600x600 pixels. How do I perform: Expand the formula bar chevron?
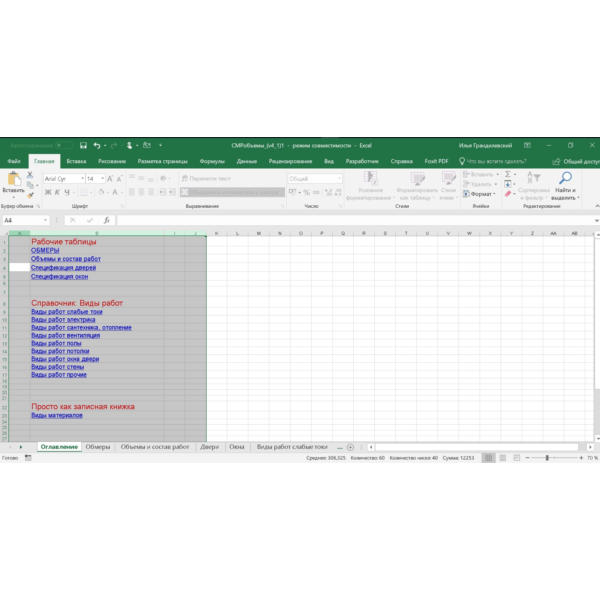[x=596, y=220]
